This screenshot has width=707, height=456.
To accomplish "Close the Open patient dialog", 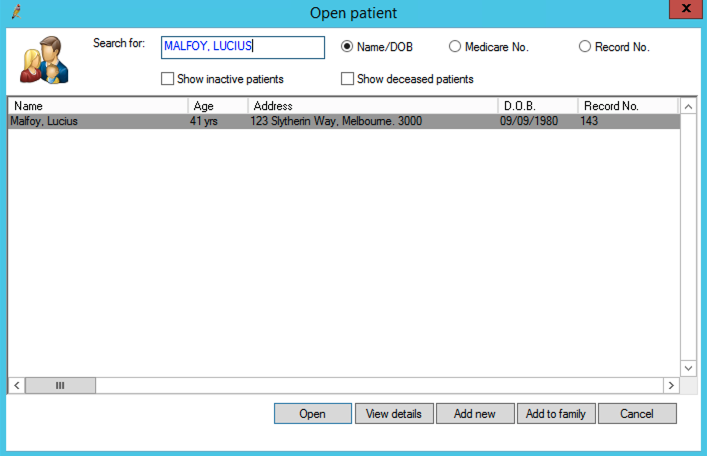I will 686,9.
